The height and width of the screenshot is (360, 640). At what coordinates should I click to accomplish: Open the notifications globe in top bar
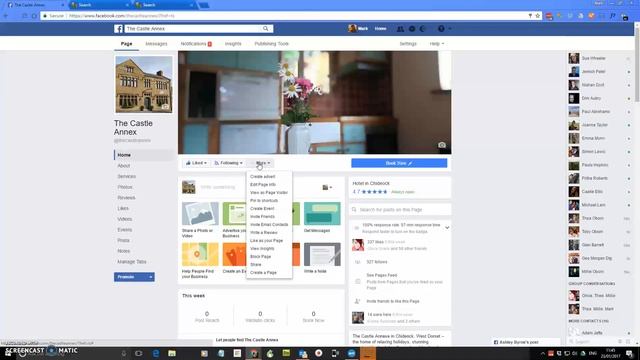pos(423,29)
